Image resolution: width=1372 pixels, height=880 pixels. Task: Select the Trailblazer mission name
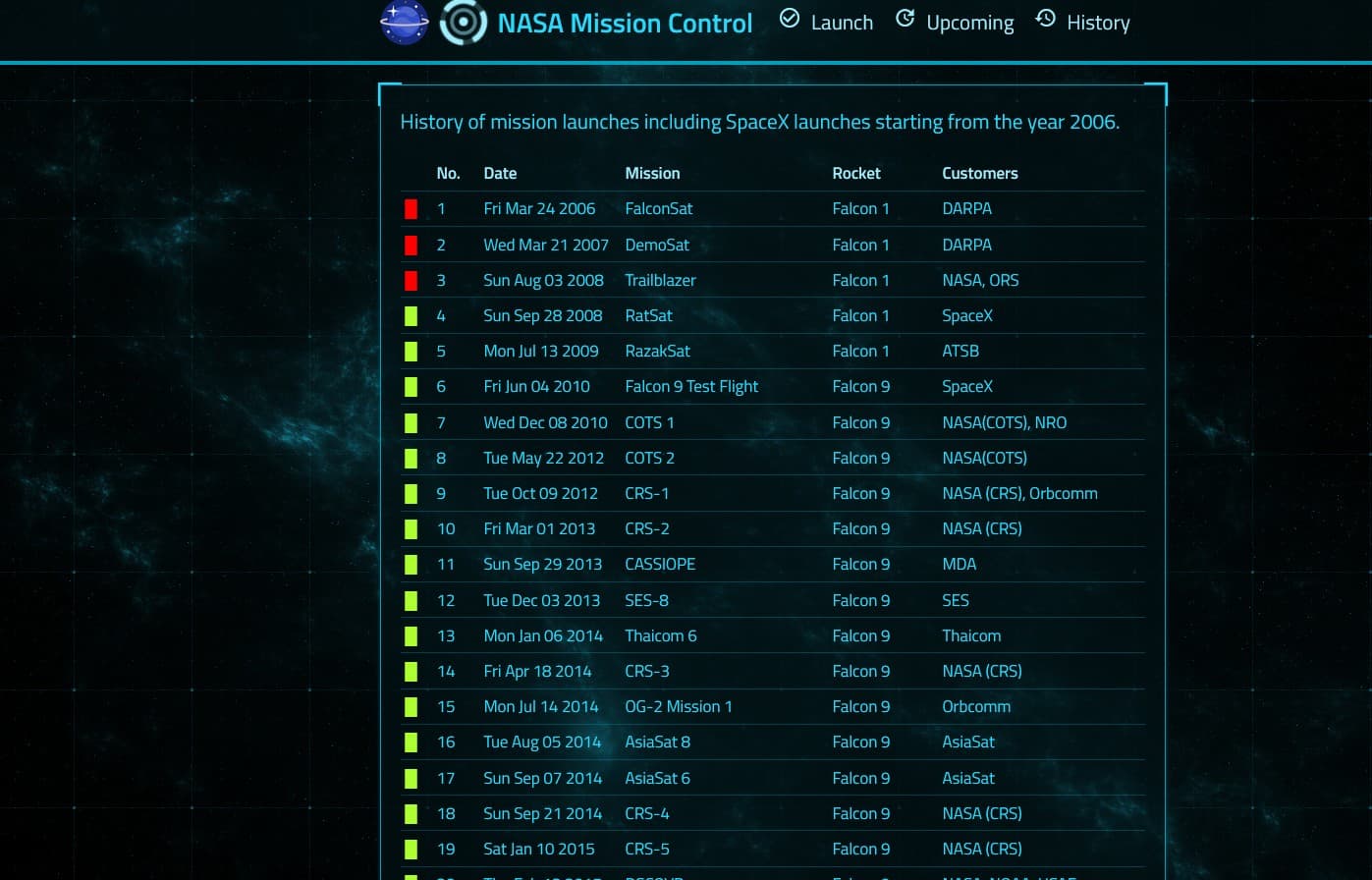coord(660,280)
